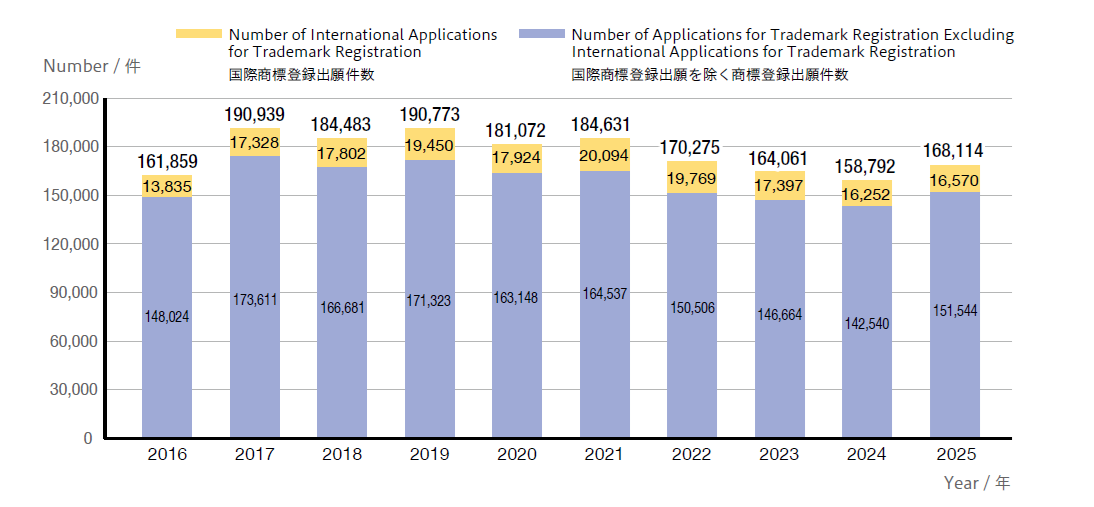Click the 210,000 y-axis tick label

70,99
